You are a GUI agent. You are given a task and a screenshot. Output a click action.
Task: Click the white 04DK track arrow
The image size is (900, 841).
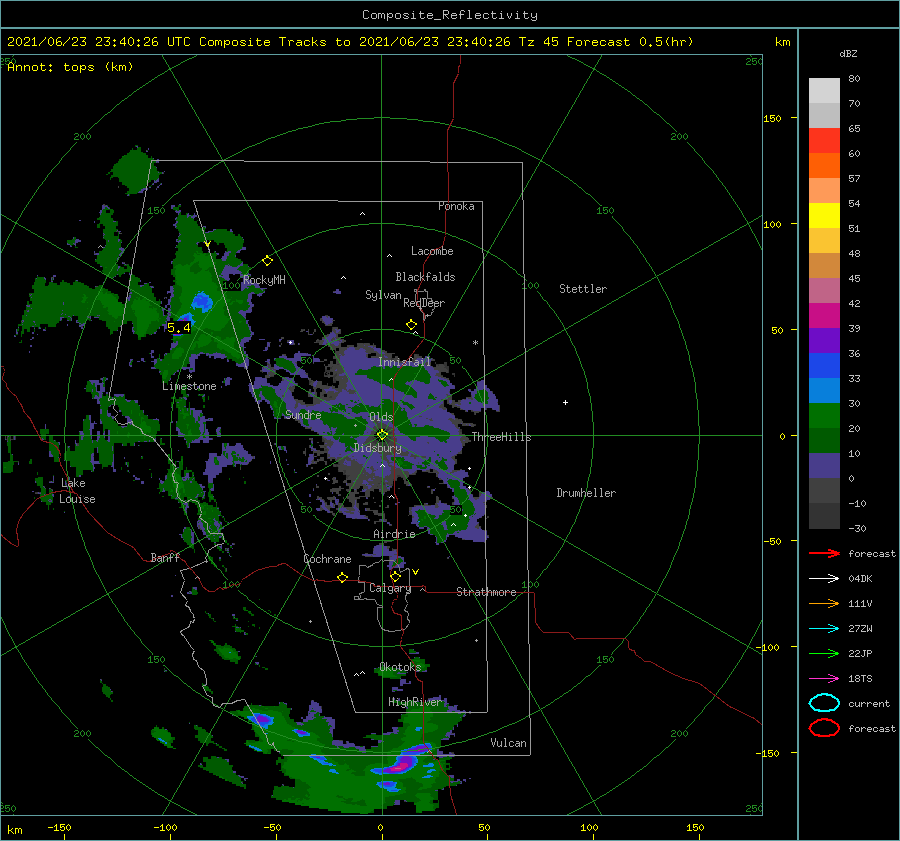(x=824, y=579)
